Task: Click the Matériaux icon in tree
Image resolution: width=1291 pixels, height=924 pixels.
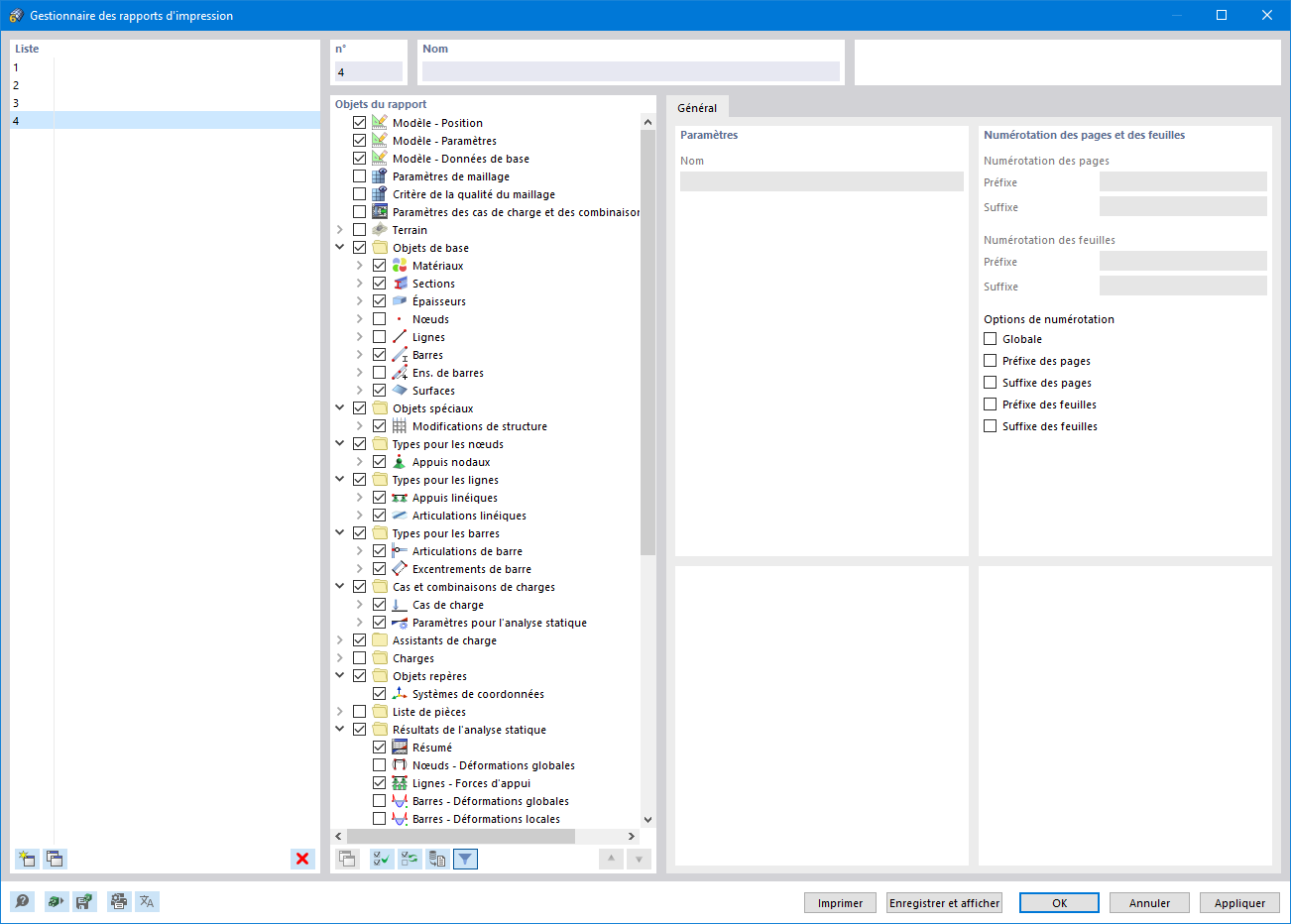Action: pyautogui.click(x=400, y=266)
